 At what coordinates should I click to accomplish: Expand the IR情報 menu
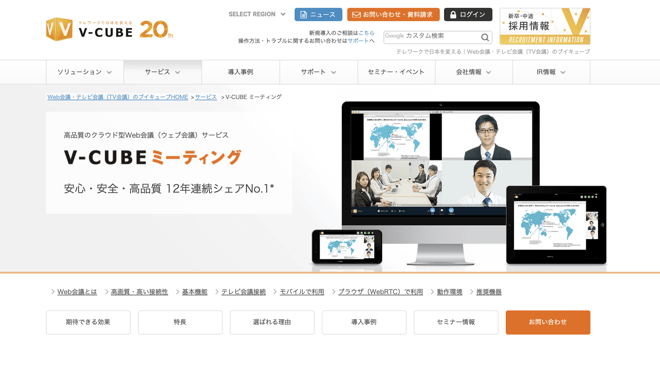[x=551, y=72]
